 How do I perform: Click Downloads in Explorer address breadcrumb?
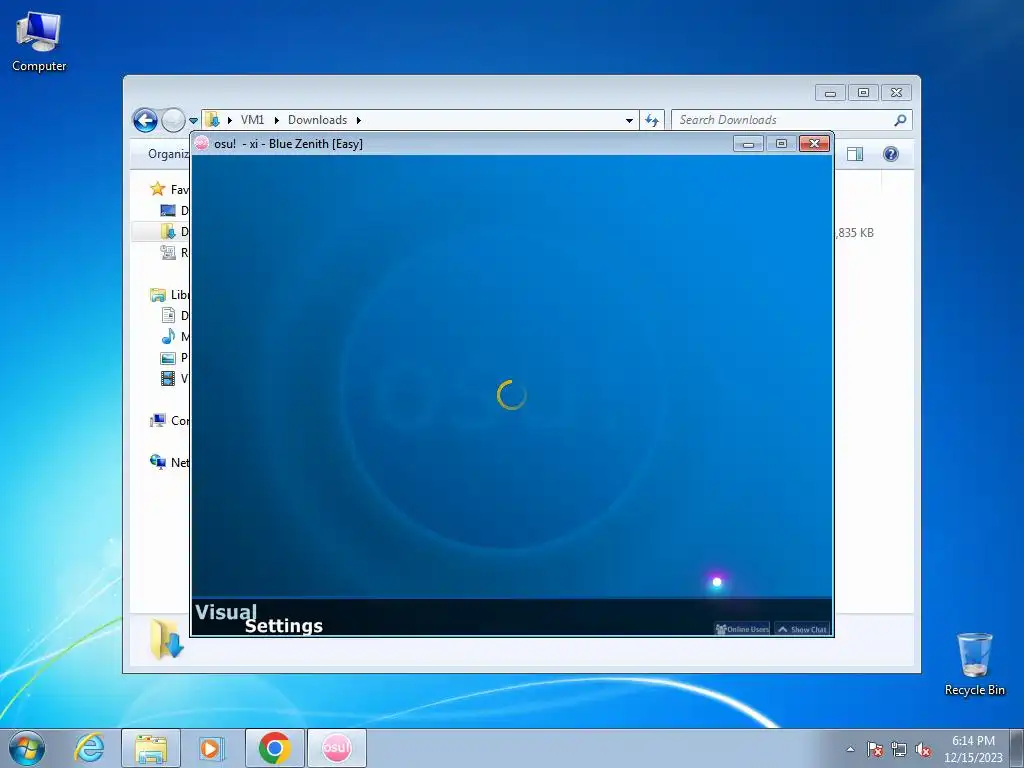(317, 120)
